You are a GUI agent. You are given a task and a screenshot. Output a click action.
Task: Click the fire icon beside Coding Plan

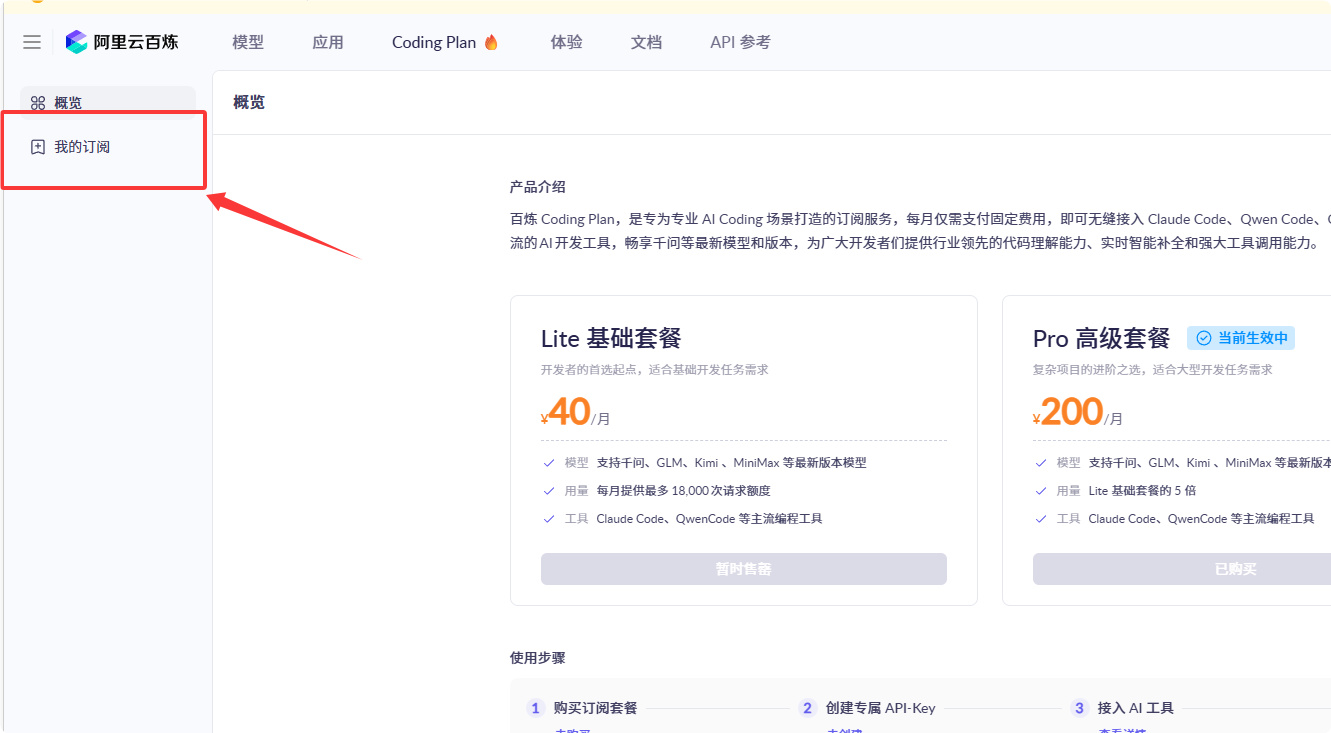pos(491,42)
